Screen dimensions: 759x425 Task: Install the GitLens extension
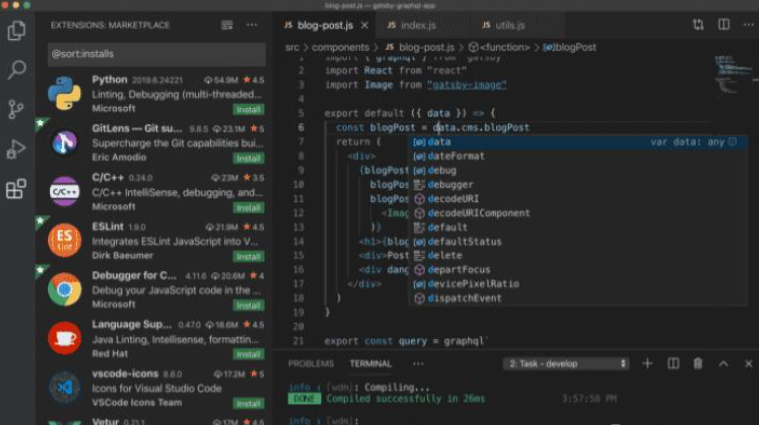[x=248, y=158]
